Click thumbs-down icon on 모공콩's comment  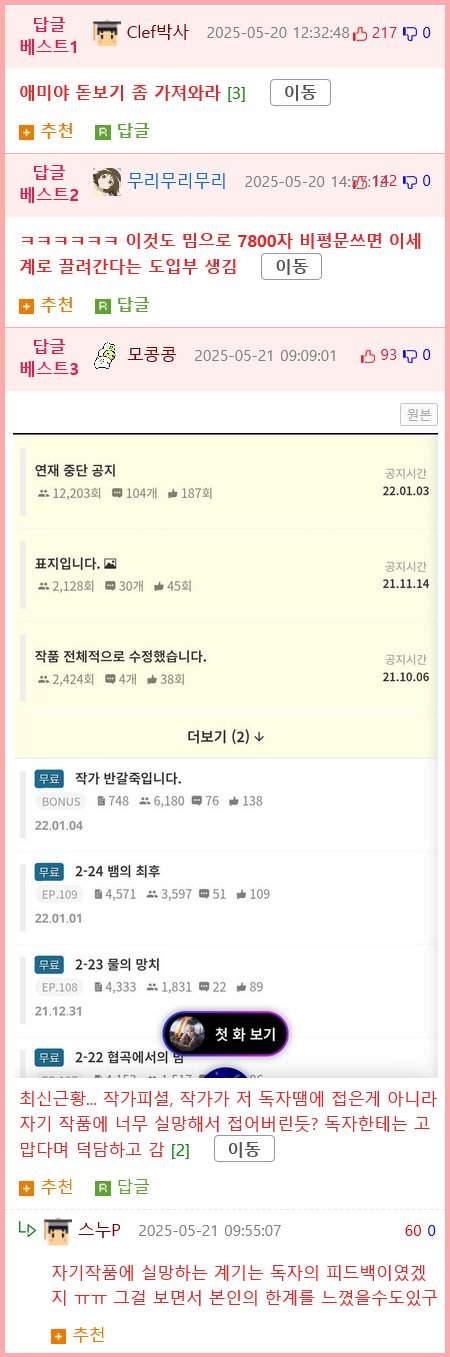point(410,355)
